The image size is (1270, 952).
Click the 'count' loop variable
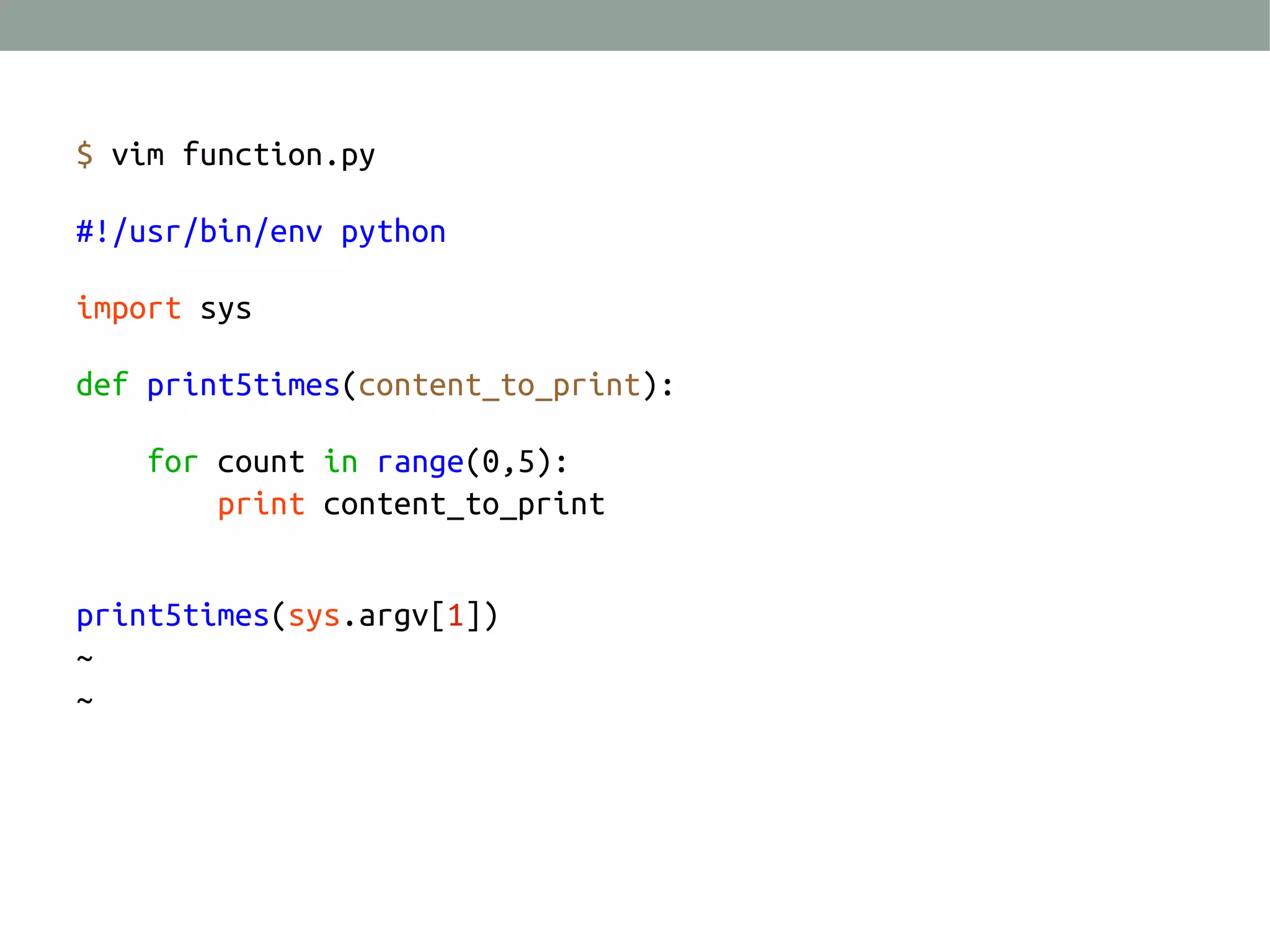pyautogui.click(x=261, y=463)
